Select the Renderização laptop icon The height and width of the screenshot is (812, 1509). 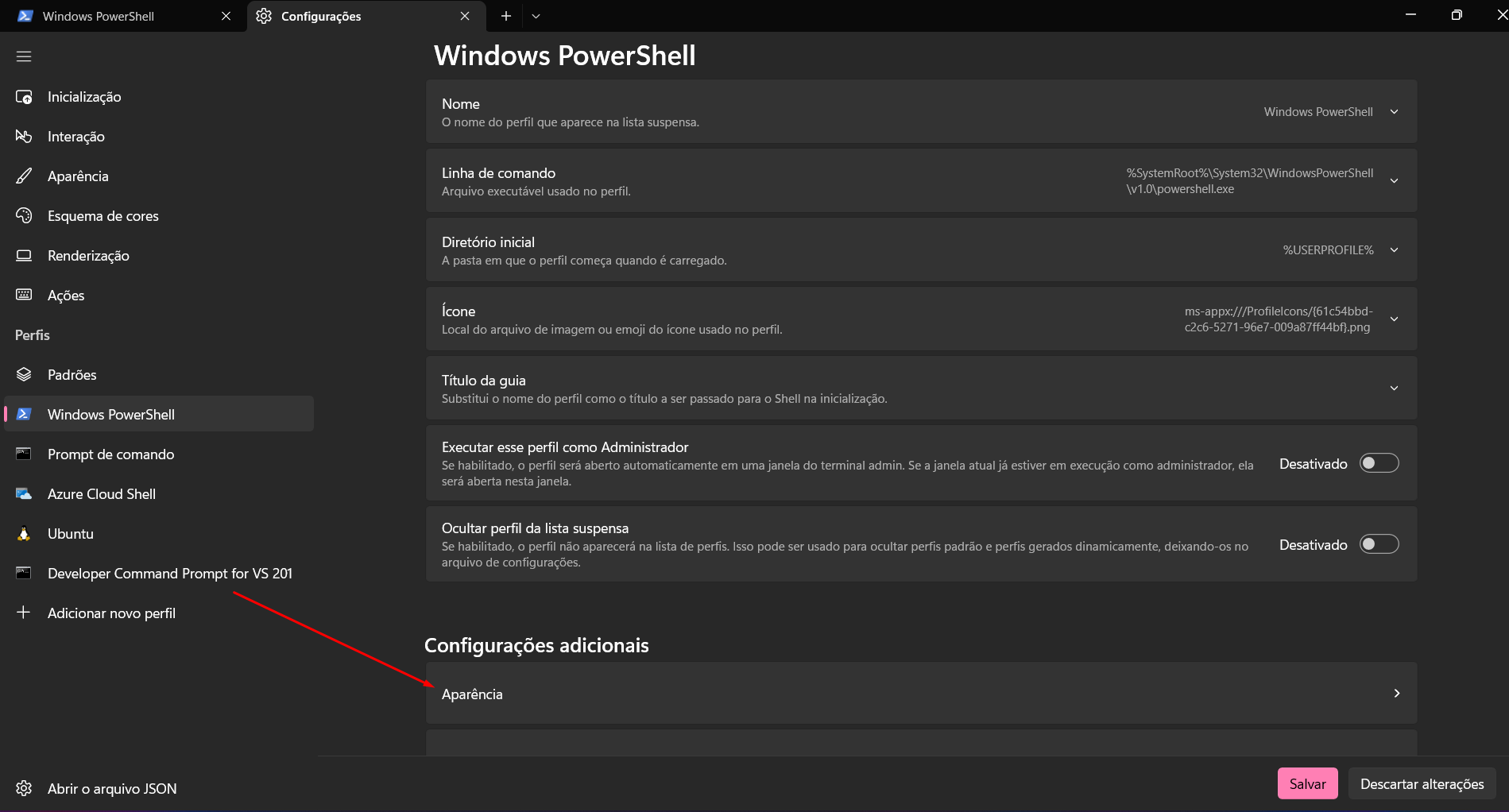click(24, 256)
